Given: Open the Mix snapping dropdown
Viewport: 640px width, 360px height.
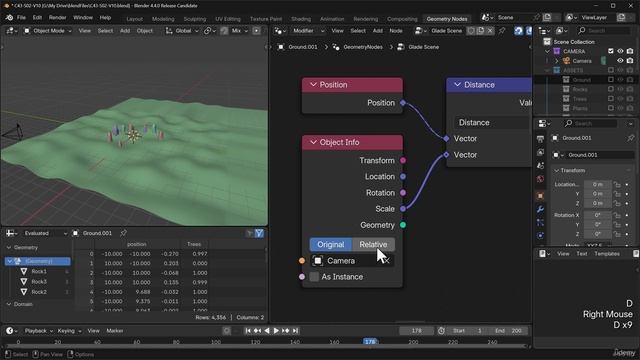Looking at the screenshot, I should coord(240,31).
